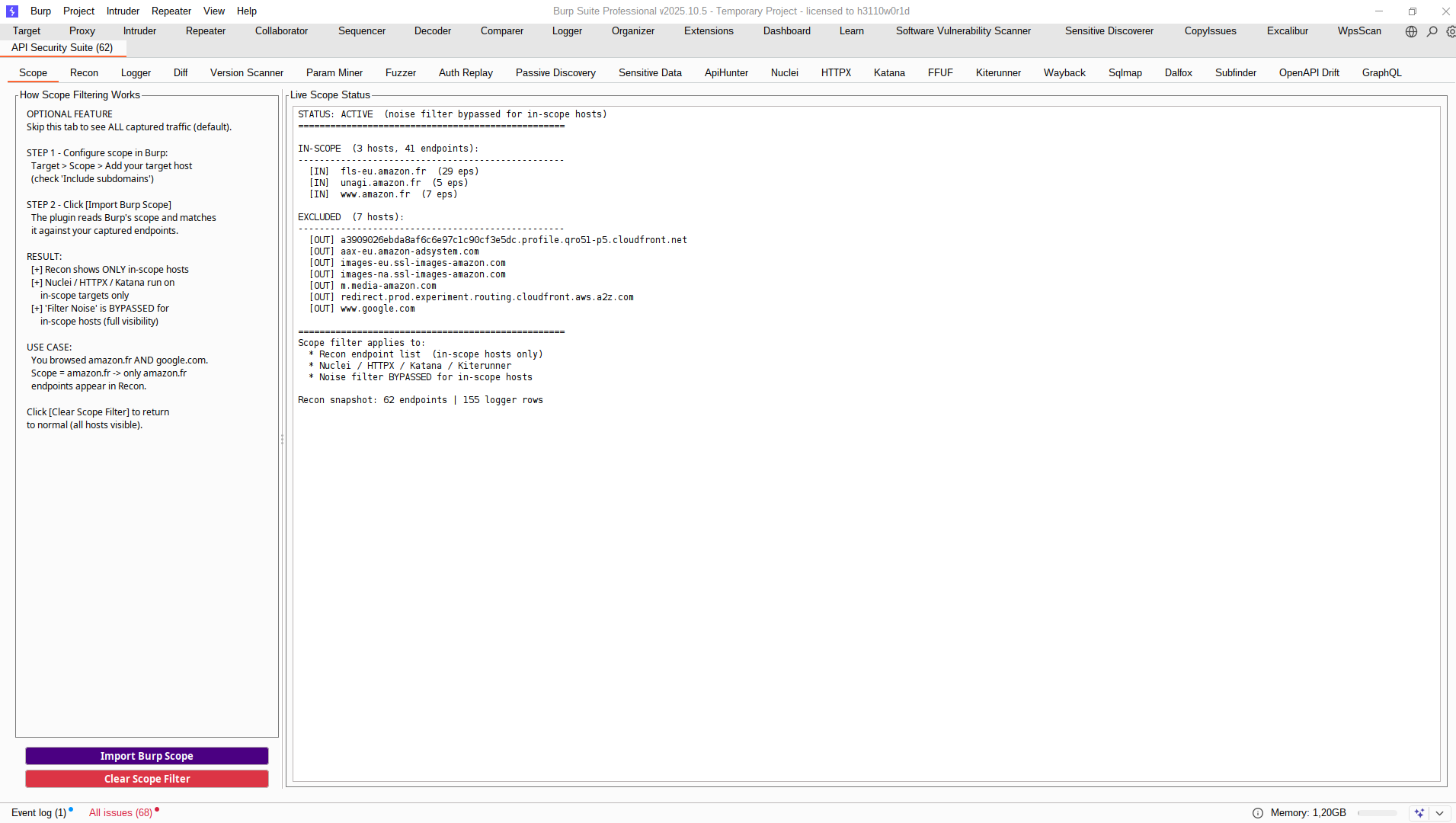Screen dimensions: 1456x823
Task: Click the Import Burp Scope button
Action: pyautogui.click(x=147, y=756)
